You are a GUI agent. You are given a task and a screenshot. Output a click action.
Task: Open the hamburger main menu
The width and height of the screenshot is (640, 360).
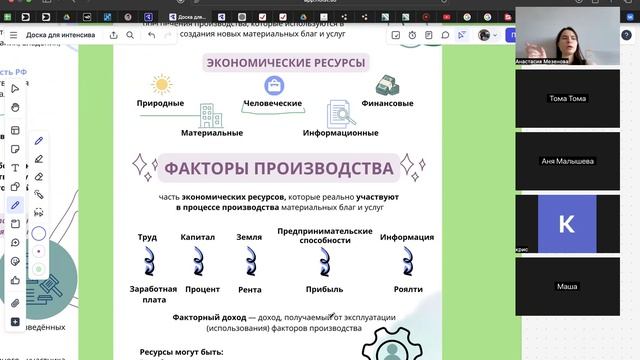pyautogui.click(x=13, y=35)
